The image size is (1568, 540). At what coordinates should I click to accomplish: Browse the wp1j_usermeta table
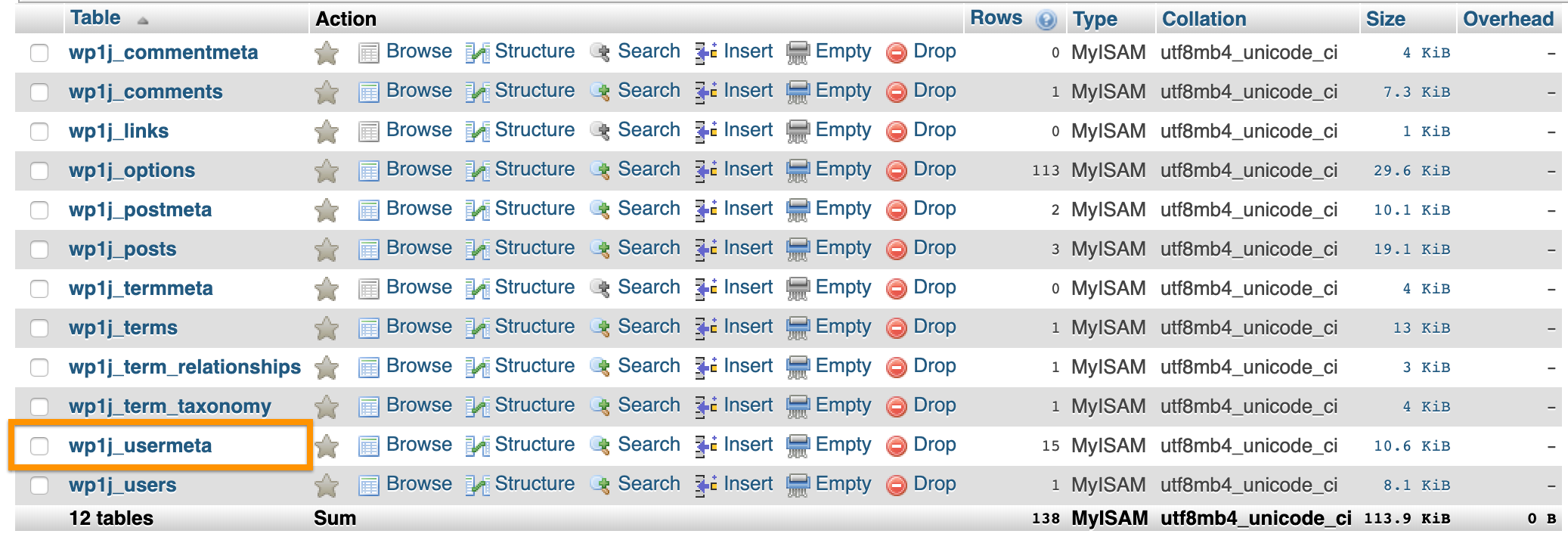[x=418, y=445]
